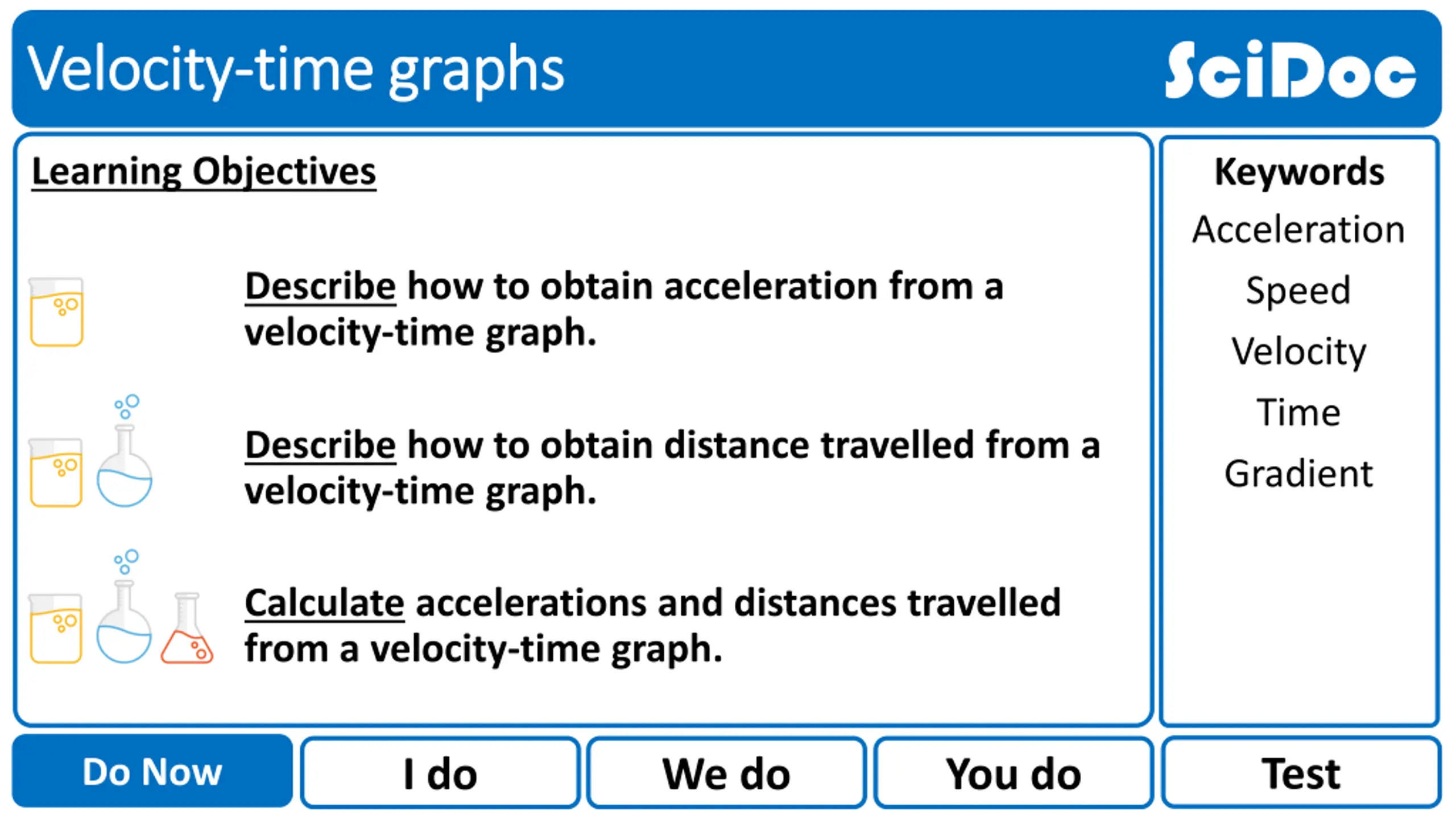Click the Learning Objectives heading
The height and width of the screenshot is (819, 1456).
(204, 171)
